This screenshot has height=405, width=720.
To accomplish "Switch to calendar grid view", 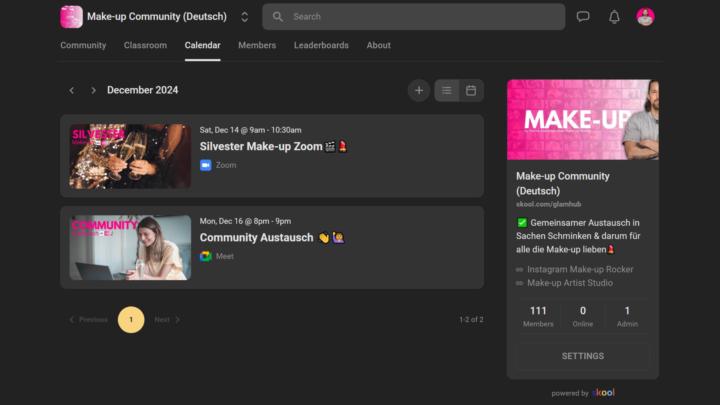I will click(x=471, y=90).
